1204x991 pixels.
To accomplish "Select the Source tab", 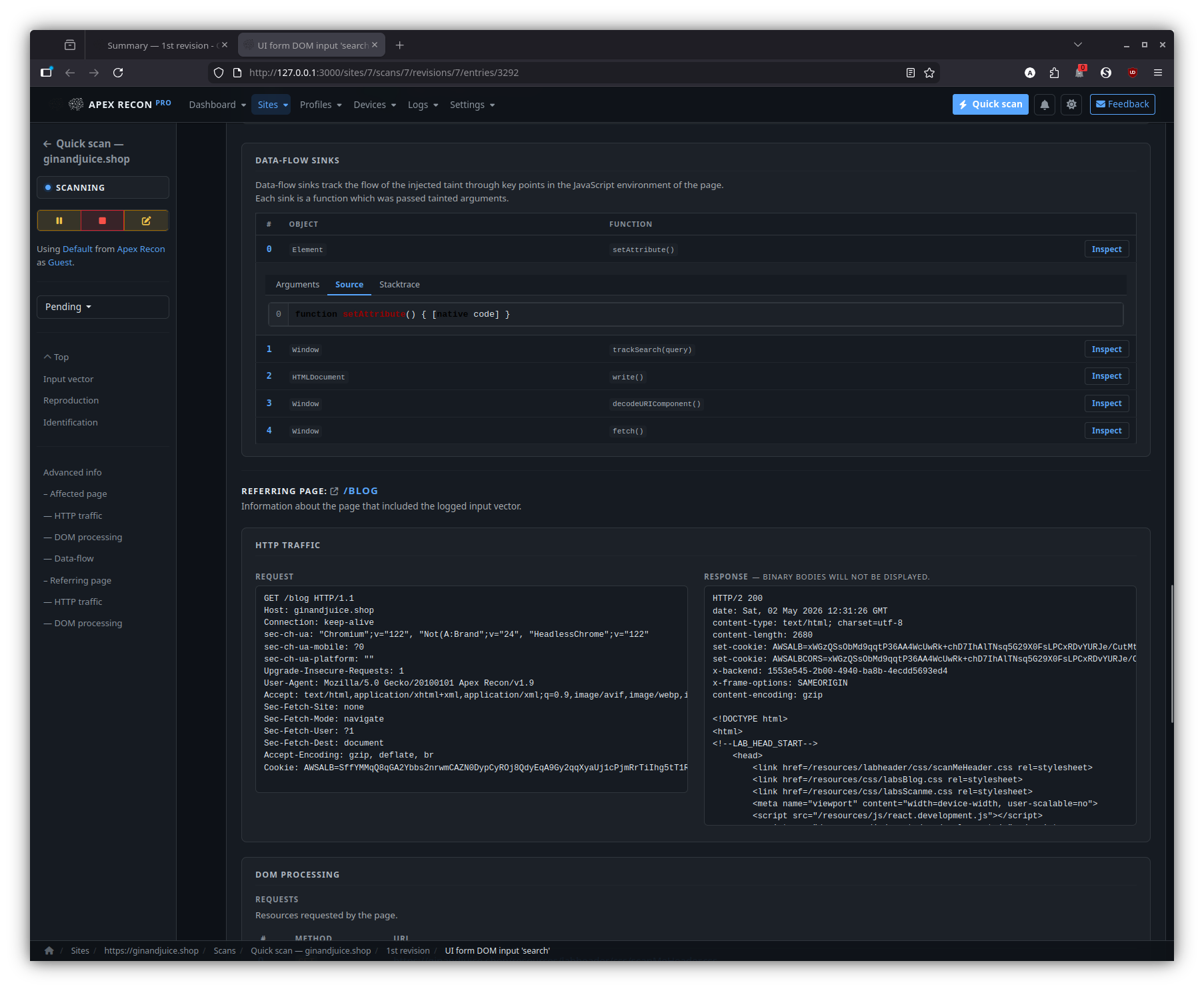I will [x=349, y=285].
